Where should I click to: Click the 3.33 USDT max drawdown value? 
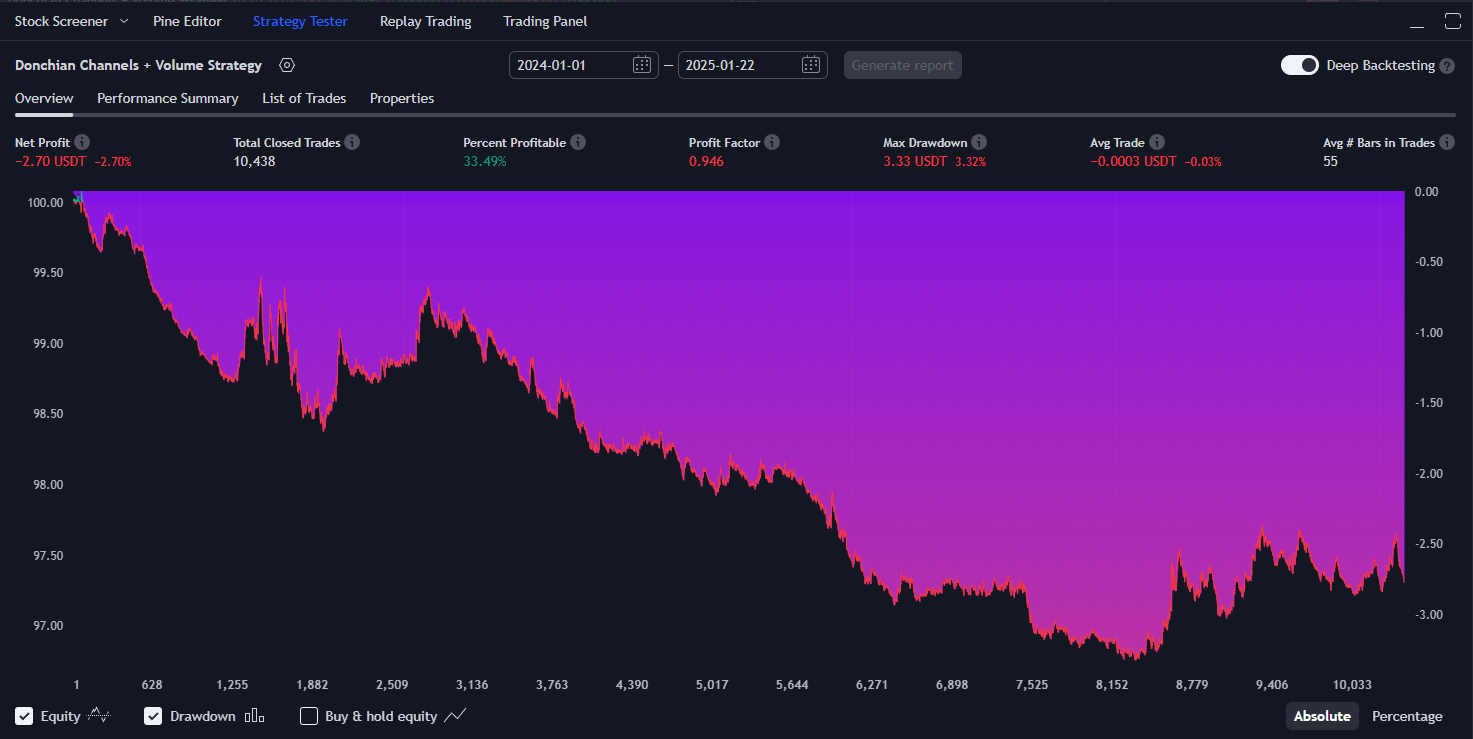[x=915, y=161]
